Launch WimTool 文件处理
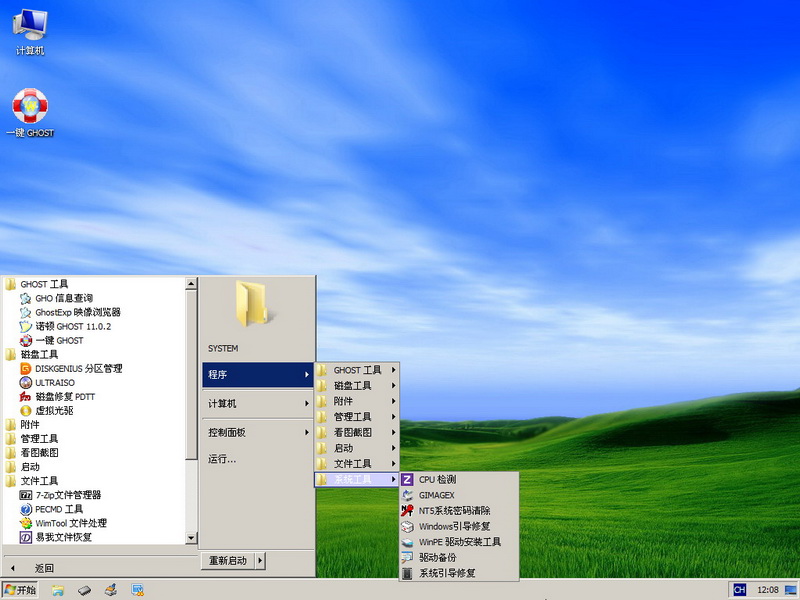The image size is (800, 600). point(63,523)
